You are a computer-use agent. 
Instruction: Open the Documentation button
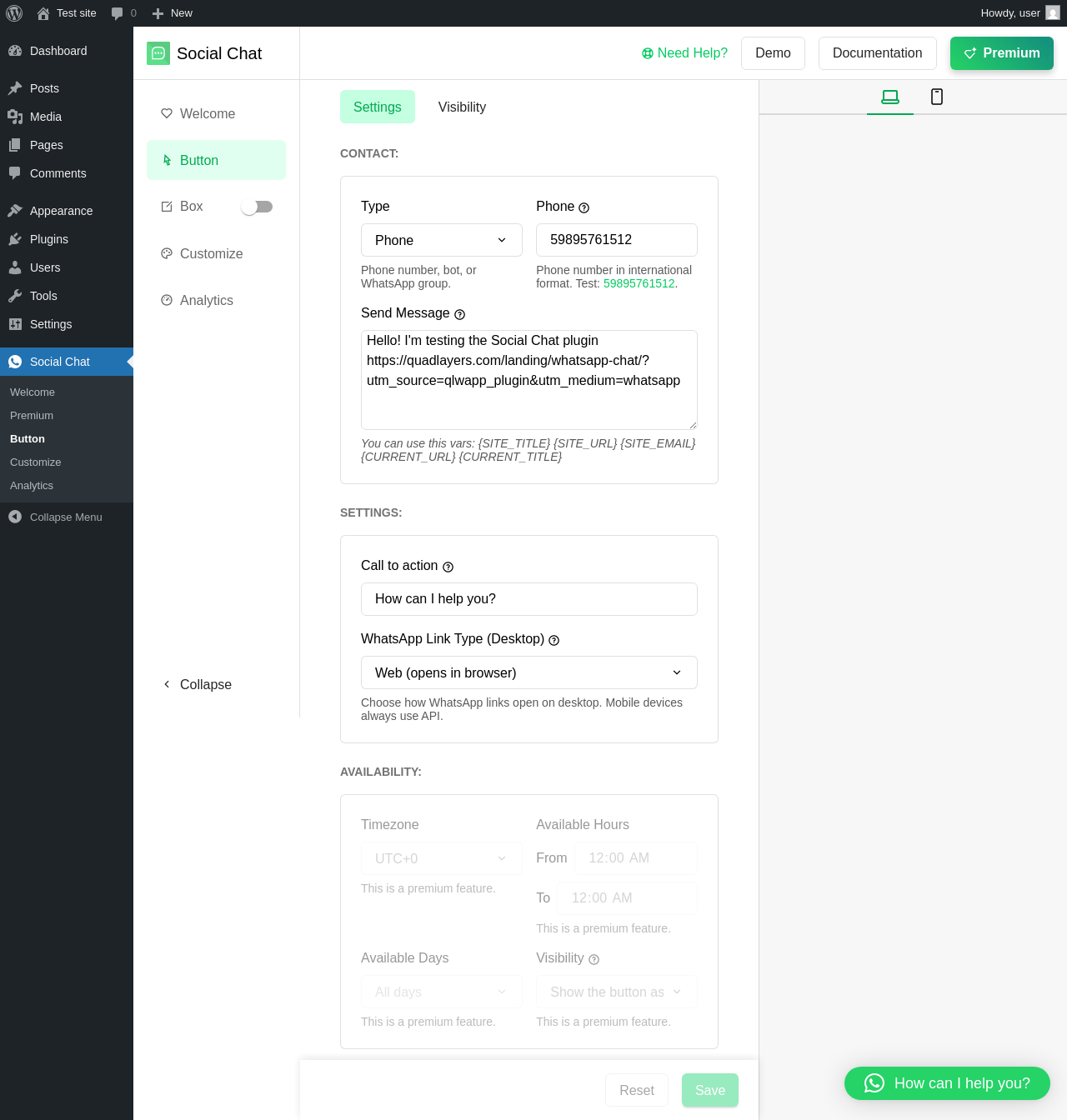point(878,53)
